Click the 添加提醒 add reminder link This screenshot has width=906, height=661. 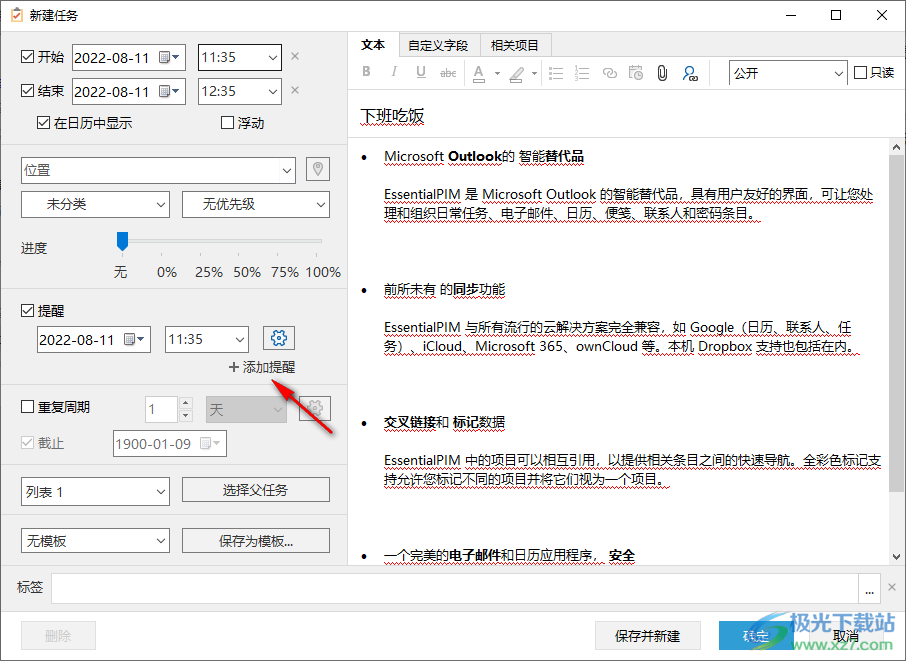[x=262, y=367]
